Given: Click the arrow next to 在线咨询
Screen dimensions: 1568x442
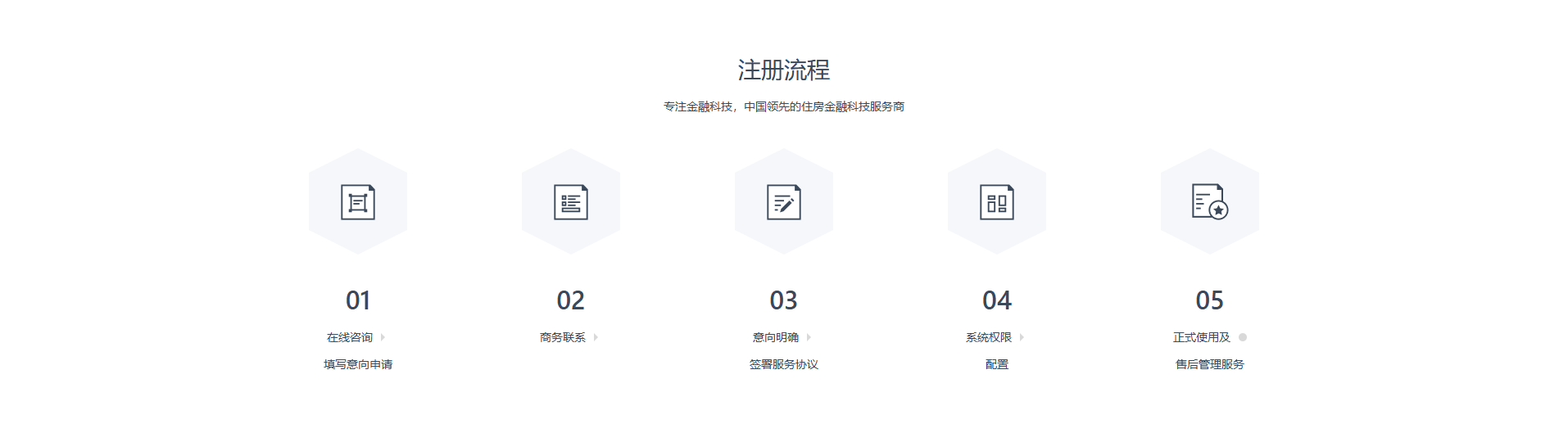Looking at the screenshot, I should click(383, 337).
